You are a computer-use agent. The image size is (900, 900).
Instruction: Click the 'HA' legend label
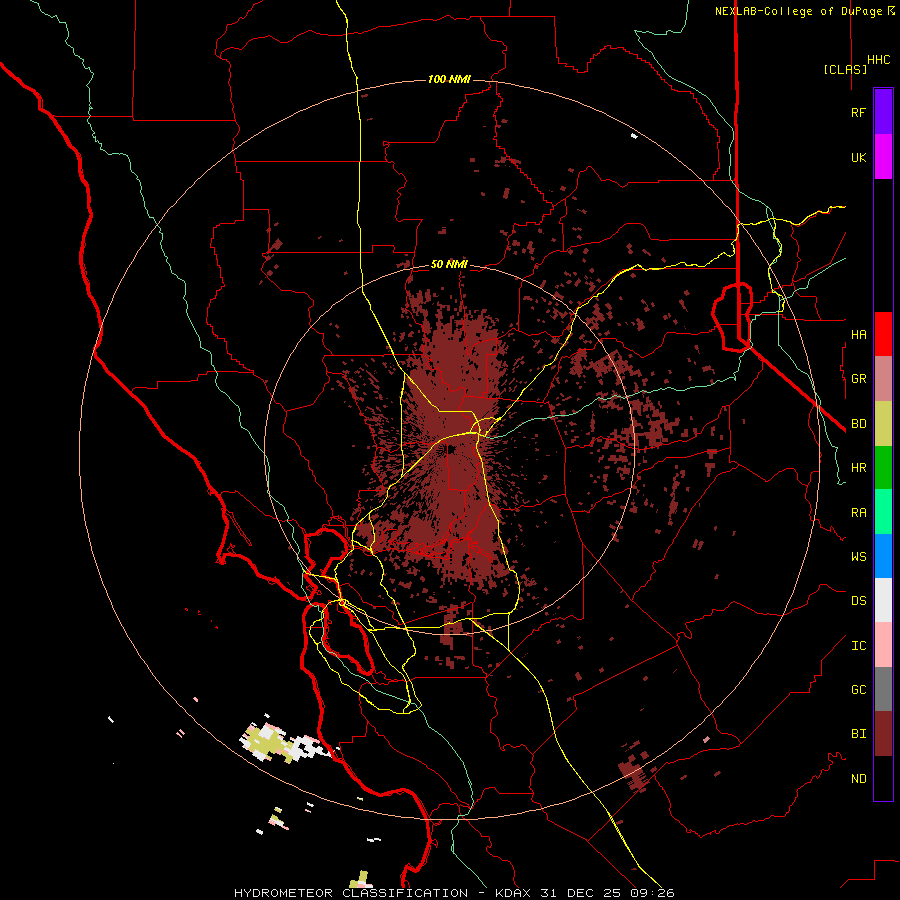858,335
